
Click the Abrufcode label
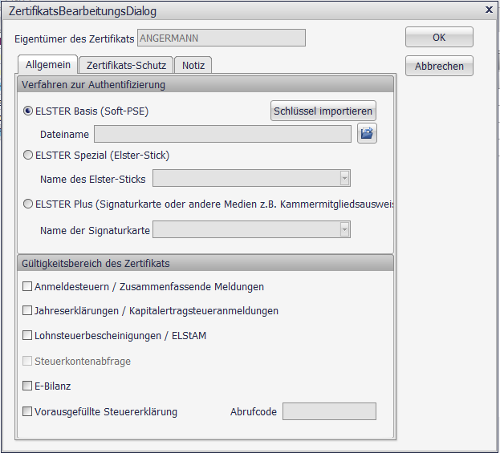pos(253,411)
